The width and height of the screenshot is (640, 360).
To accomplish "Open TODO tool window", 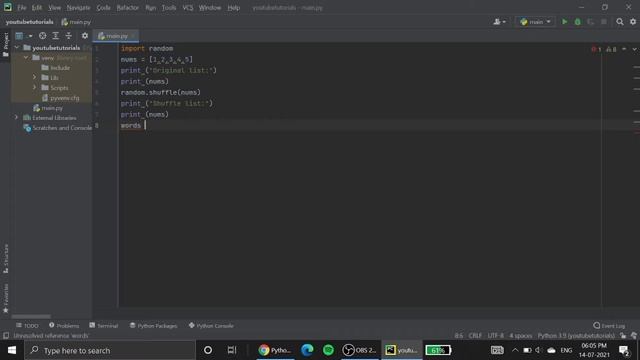I will point(27,326).
